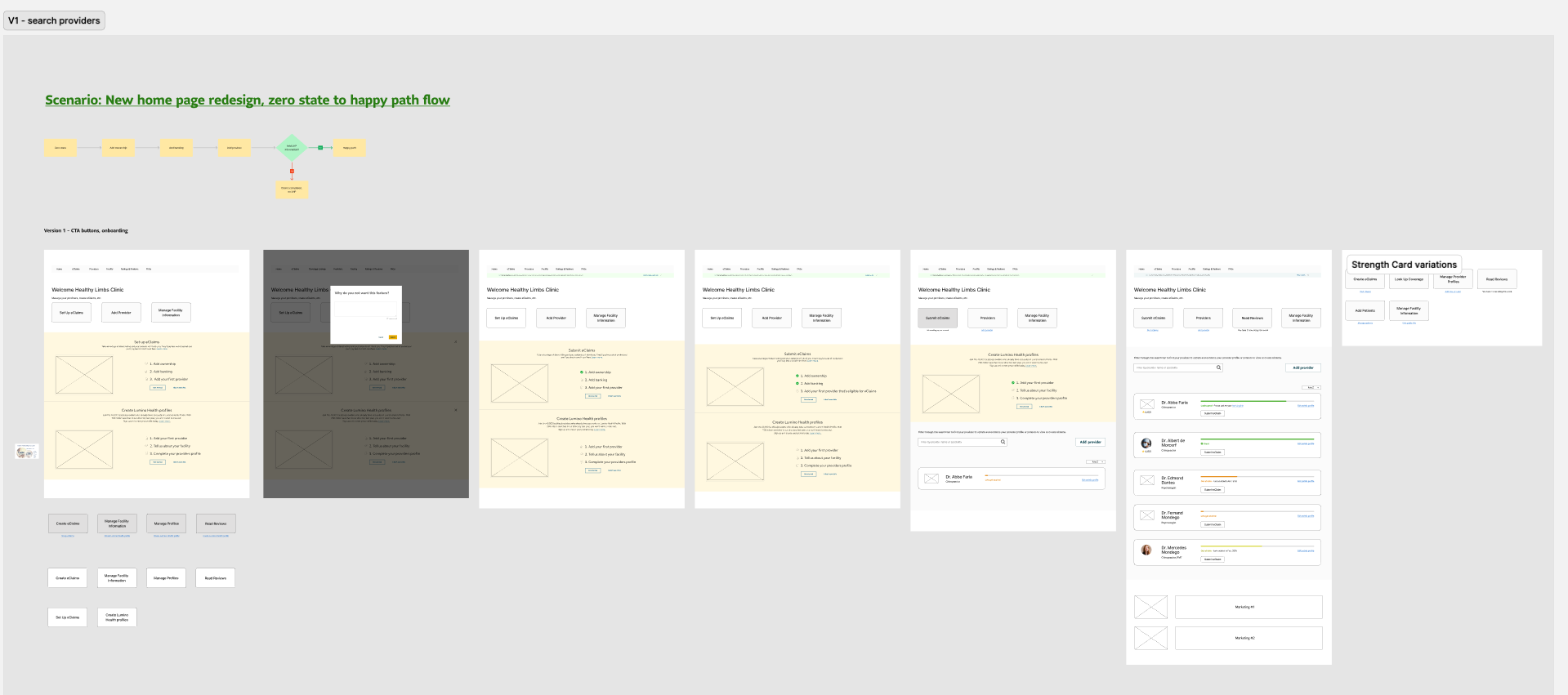Image resolution: width=1568 pixels, height=695 pixels.
Task: Select small thumbnail image left of first wireframe
Action: pos(27,451)
